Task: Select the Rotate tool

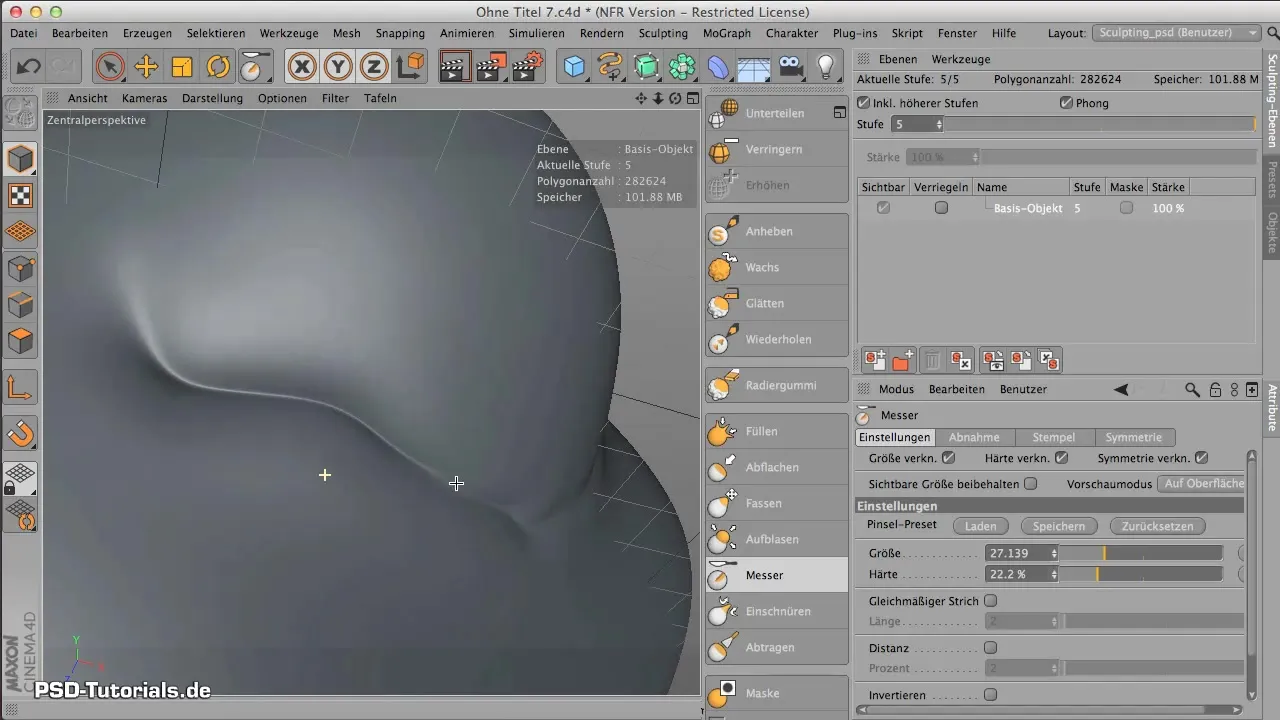Action: 218,68
